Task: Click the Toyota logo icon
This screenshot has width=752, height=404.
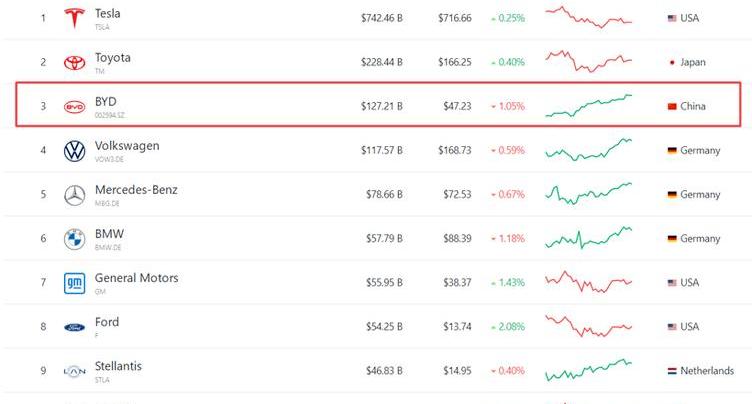Action: pos(74,62)
